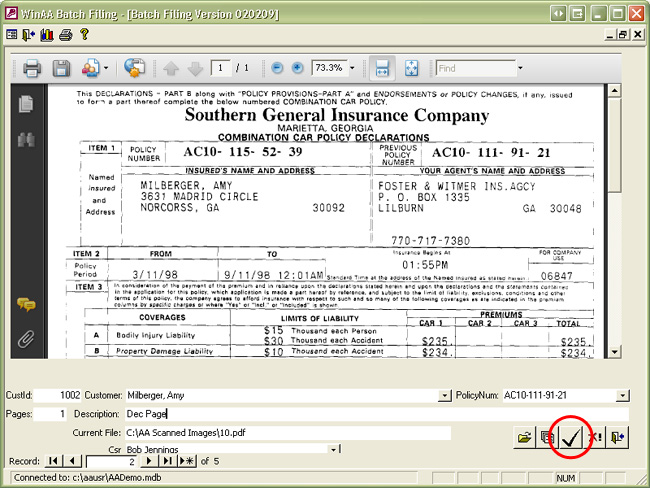This screenshot has height=488, width=650.
Task: Go to previous record navigation button
Action: click(73, 461)
